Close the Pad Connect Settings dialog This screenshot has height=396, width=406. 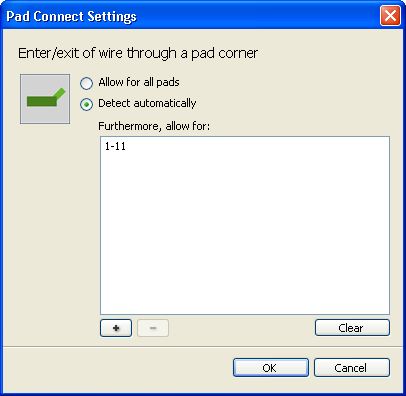point(390,16)
